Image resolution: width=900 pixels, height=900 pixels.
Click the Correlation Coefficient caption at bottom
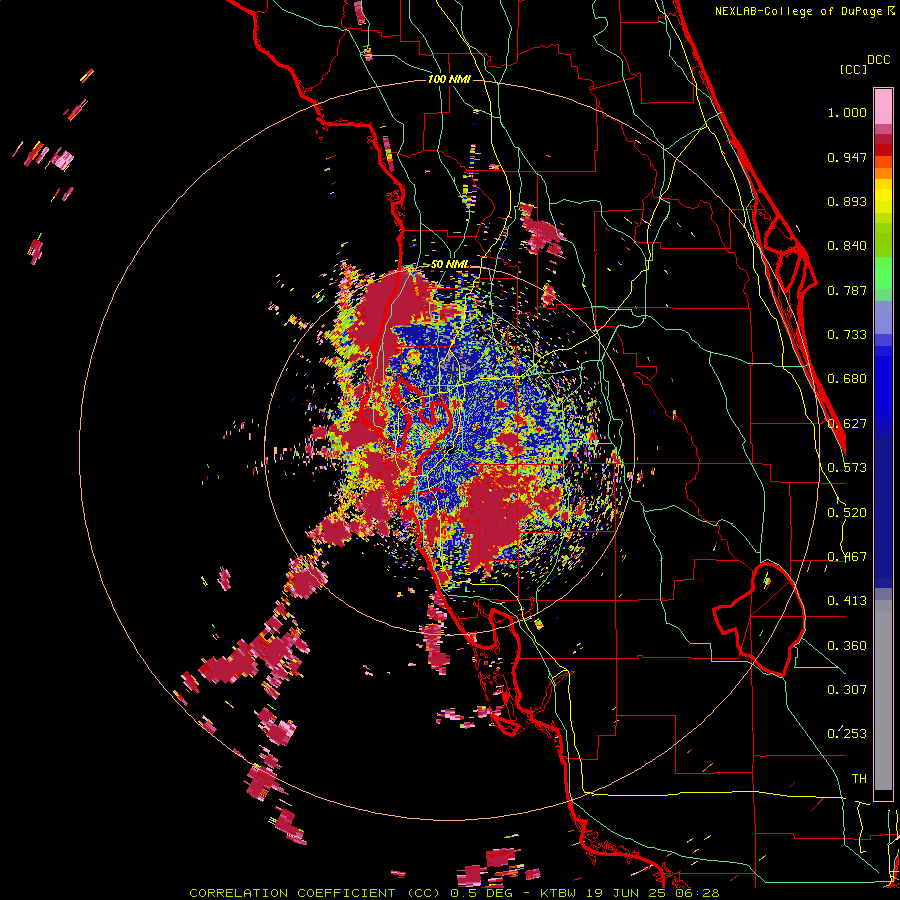454,893
